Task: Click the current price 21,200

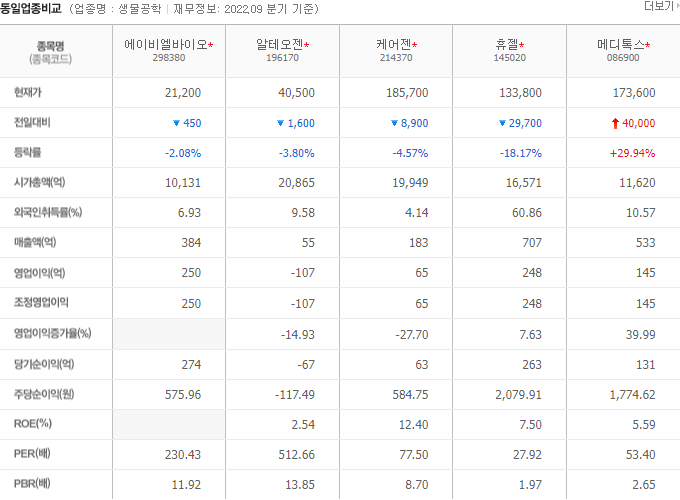Action: click(183, 93)
